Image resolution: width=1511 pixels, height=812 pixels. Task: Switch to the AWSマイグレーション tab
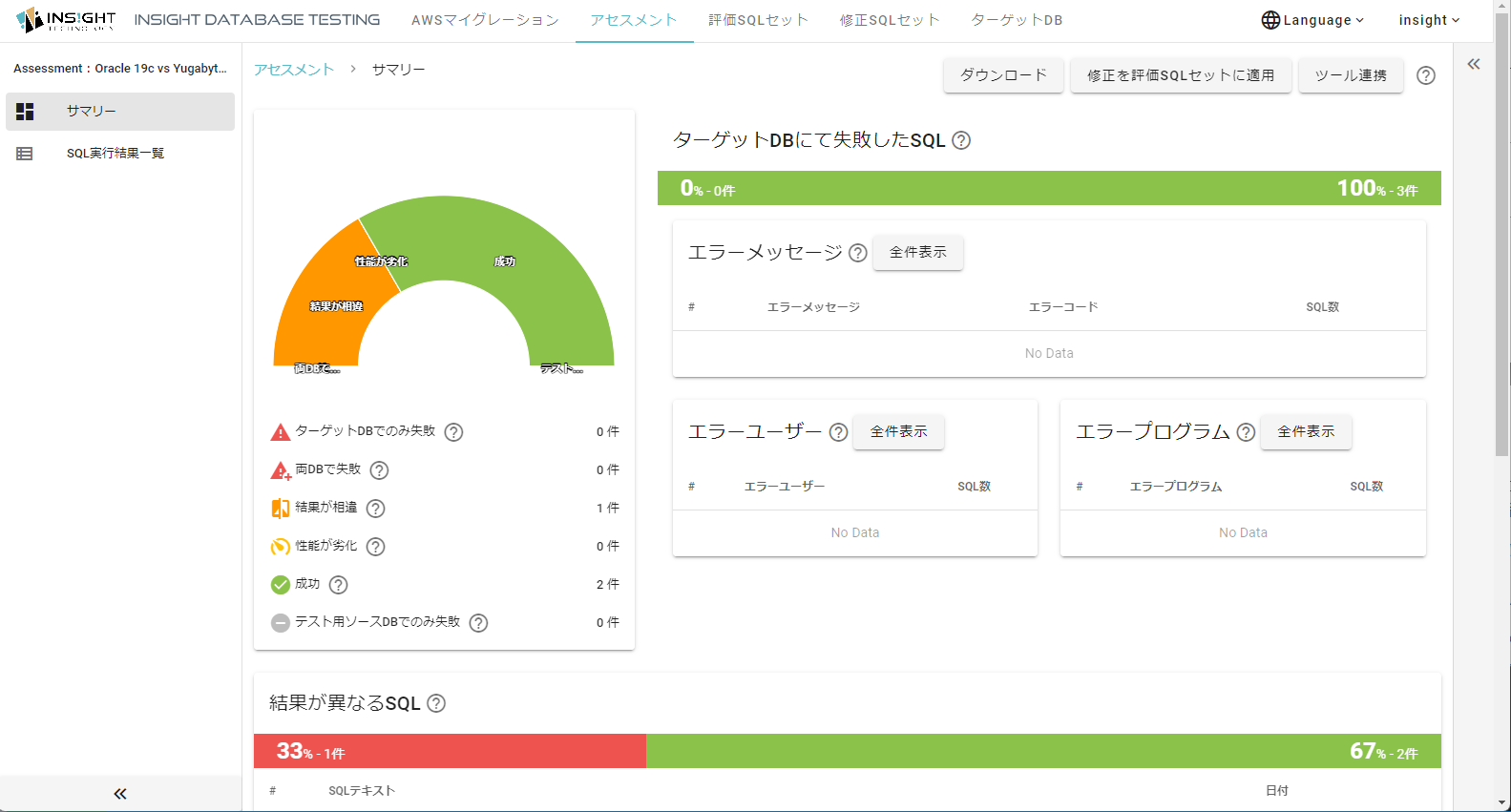click(x=485, y=20)
